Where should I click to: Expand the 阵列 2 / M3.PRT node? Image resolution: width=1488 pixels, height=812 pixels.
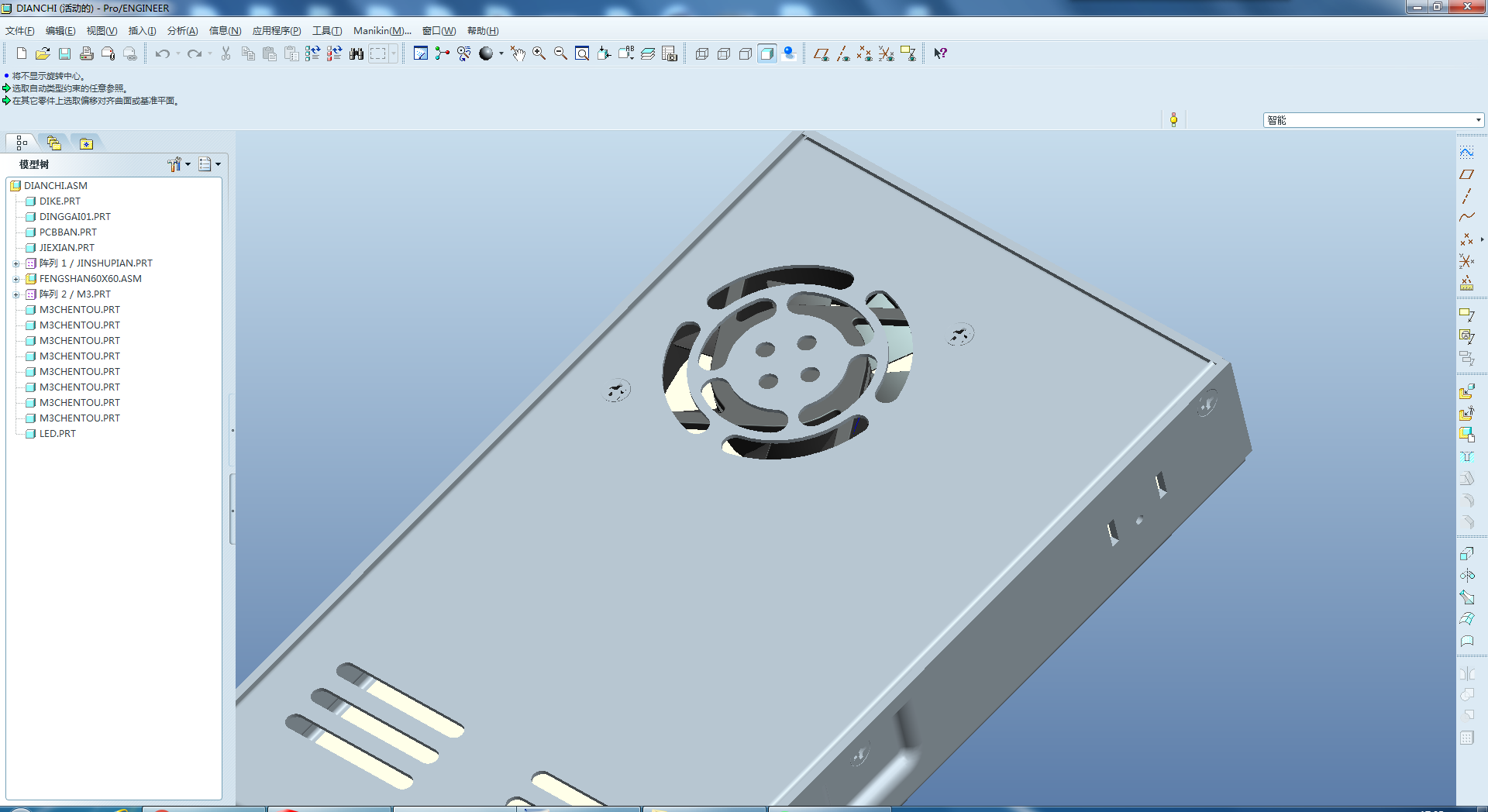click(16, 294)
